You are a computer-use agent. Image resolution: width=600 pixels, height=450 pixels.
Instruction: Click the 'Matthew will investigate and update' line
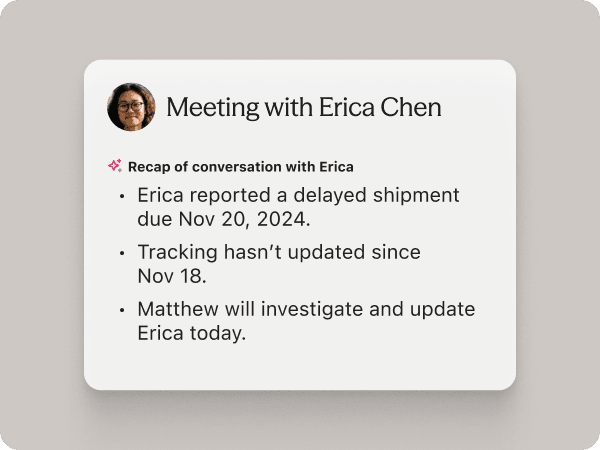(306, 309)
